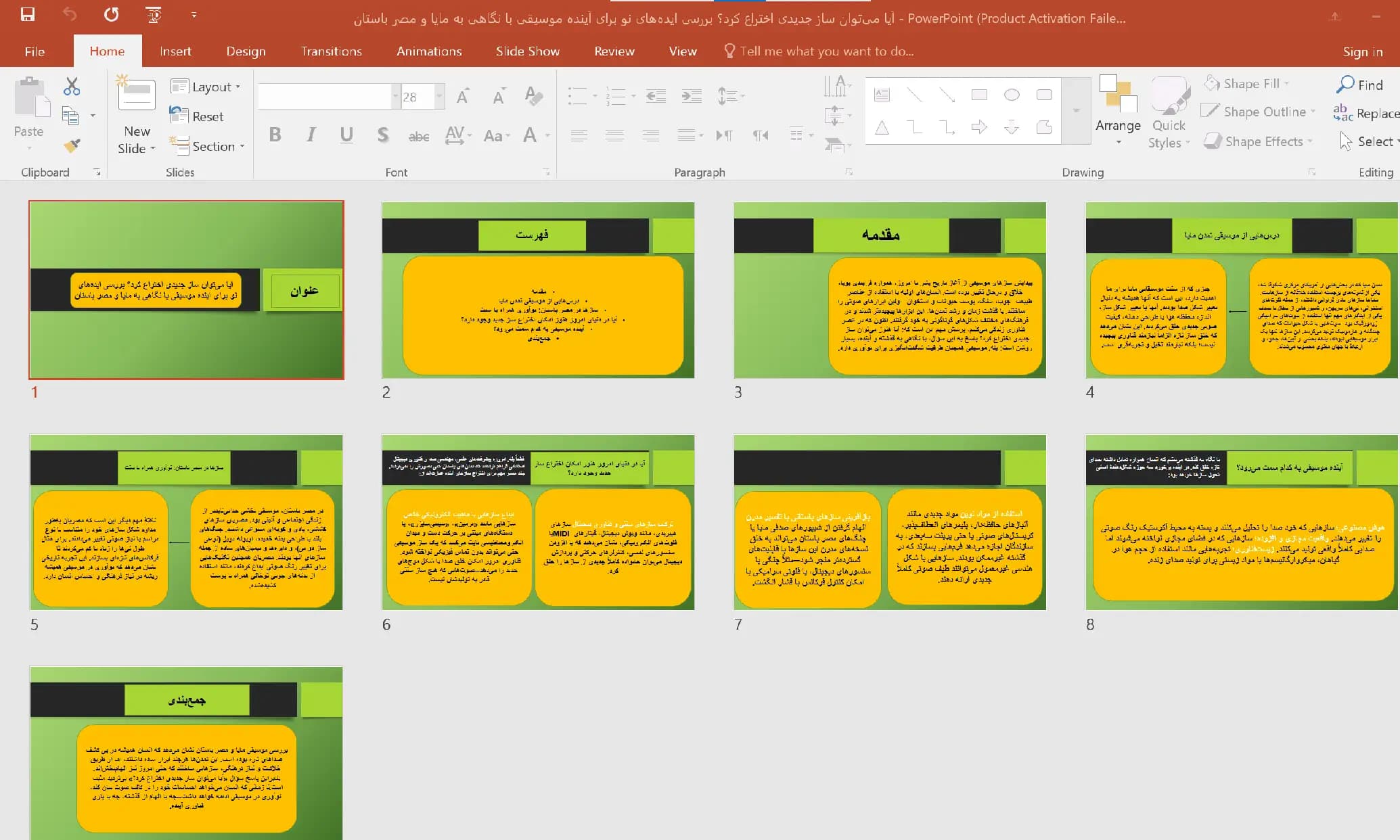Save the presentation with the floppy disk icon
The width and height of the screenshot is (1400, 840).
pyautogui.click(x=27, y=15)
